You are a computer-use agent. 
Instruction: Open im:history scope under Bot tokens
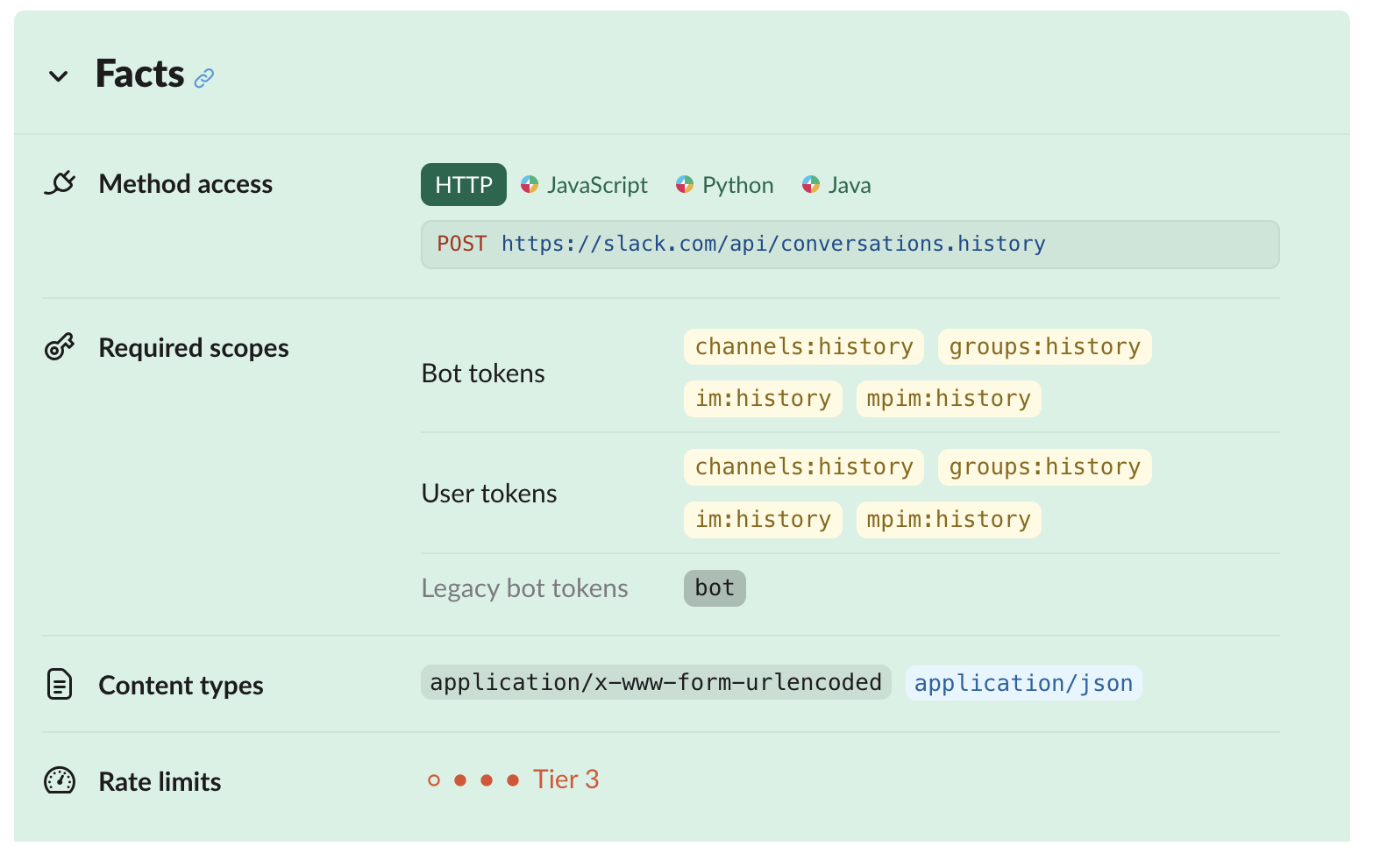pos(763,399)
